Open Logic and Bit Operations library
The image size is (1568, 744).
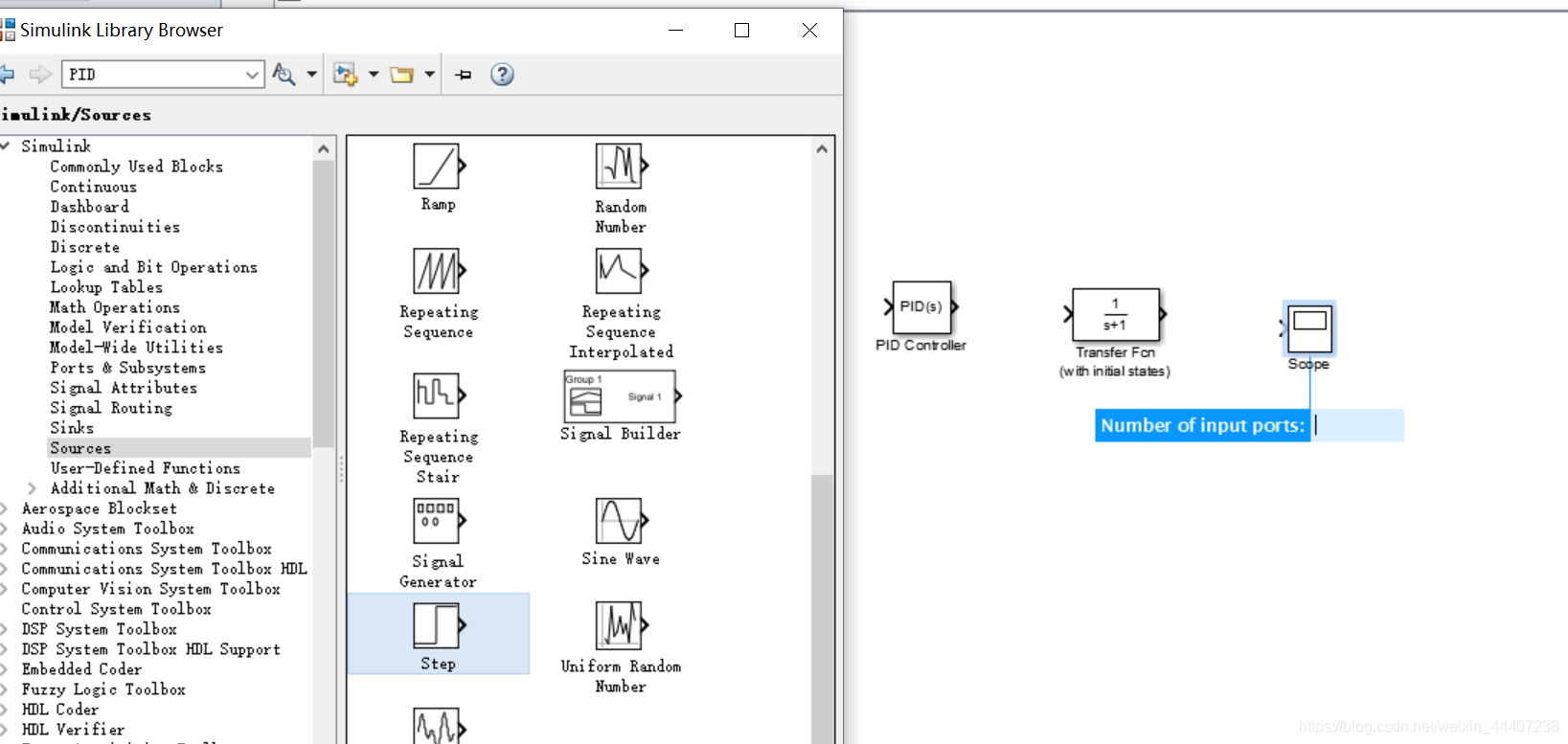pyautogui.click(x=154, y=267)
